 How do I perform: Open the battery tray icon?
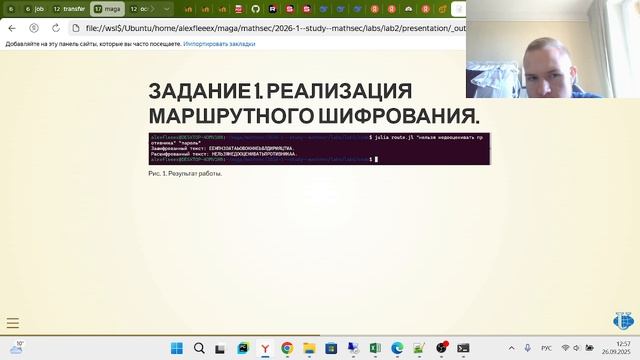[x=589, y=348]
